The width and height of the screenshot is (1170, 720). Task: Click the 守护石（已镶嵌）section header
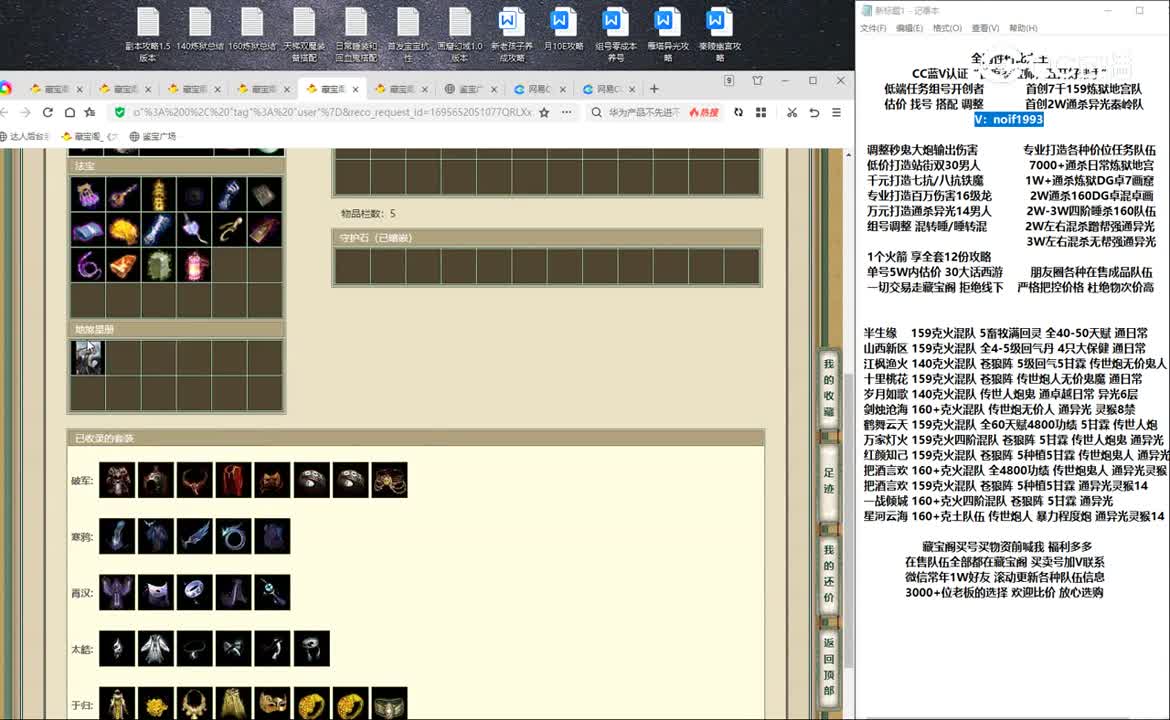point(547,238)
